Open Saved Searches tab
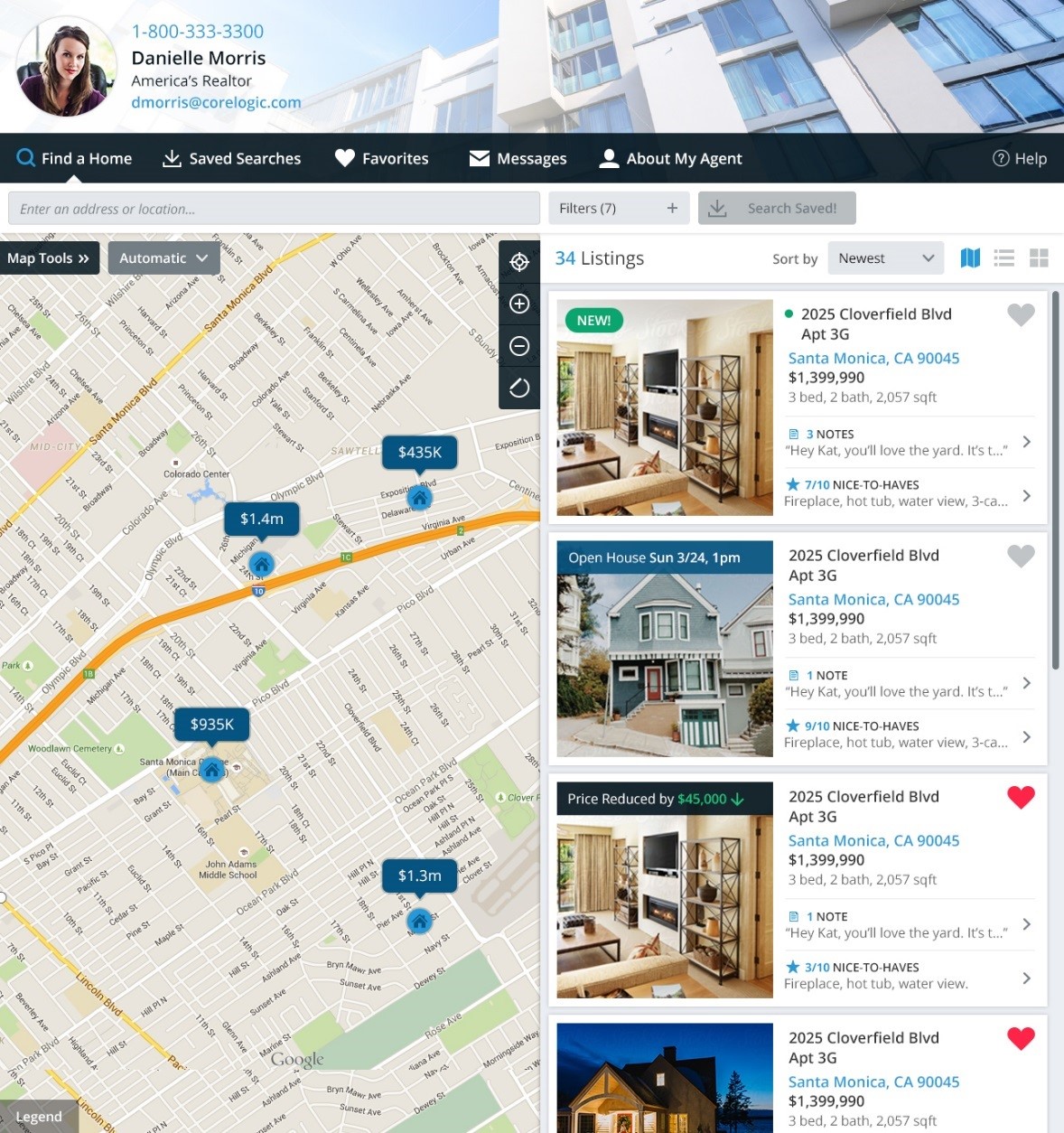1064x1133 pixels. click(231, 158)
